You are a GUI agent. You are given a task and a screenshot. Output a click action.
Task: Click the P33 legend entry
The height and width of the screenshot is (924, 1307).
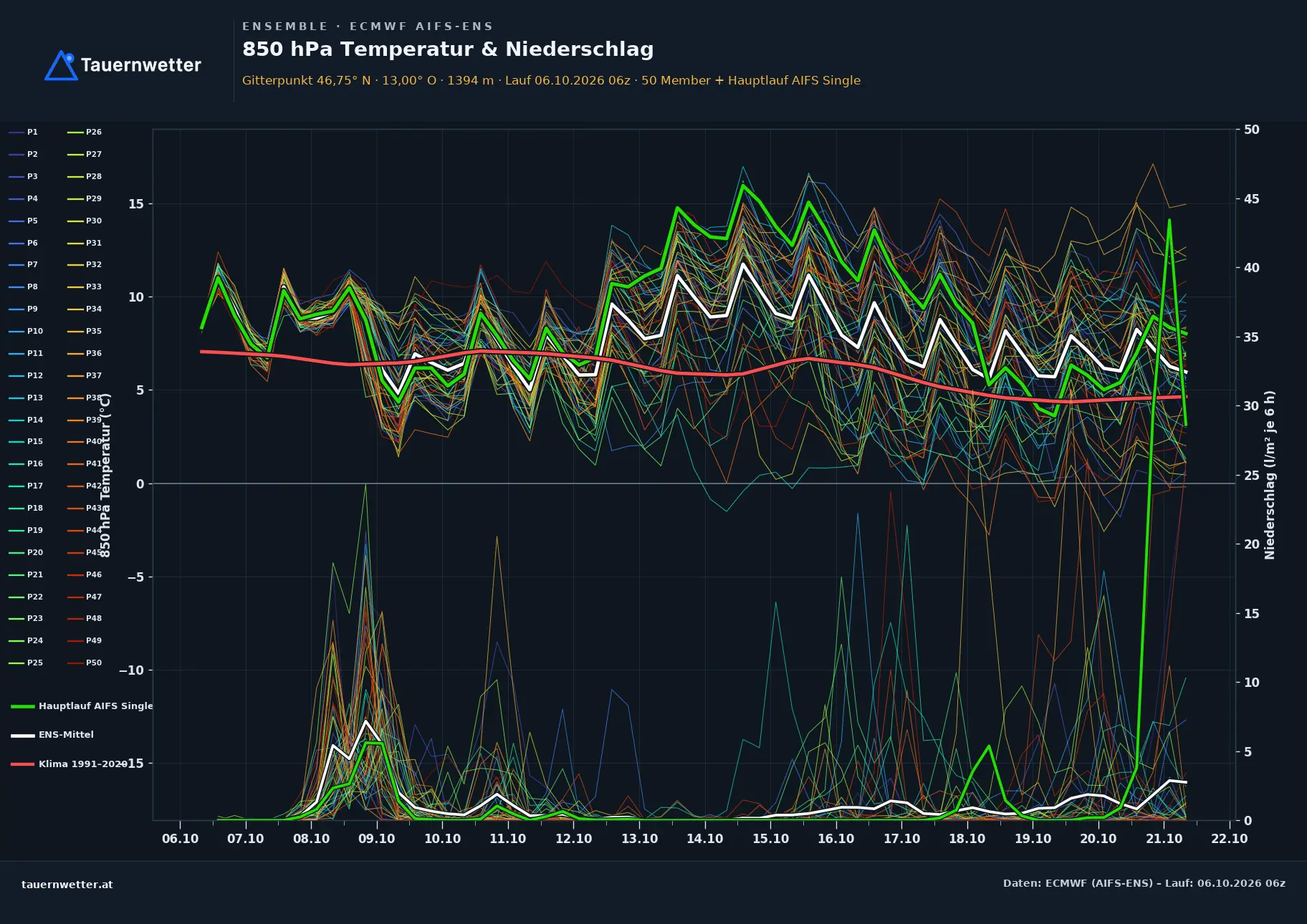(85, 287)
